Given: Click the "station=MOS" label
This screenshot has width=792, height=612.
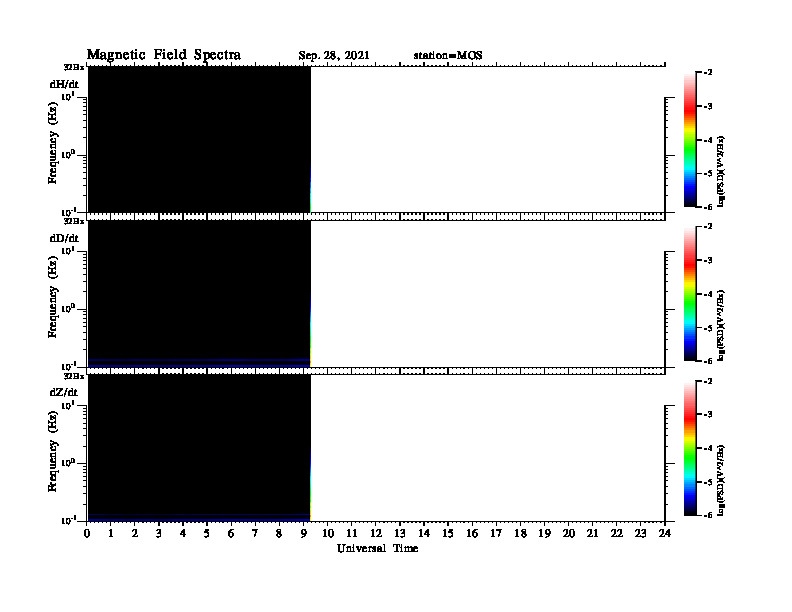Looking at the screenshot, I should (x=448, y=56).
